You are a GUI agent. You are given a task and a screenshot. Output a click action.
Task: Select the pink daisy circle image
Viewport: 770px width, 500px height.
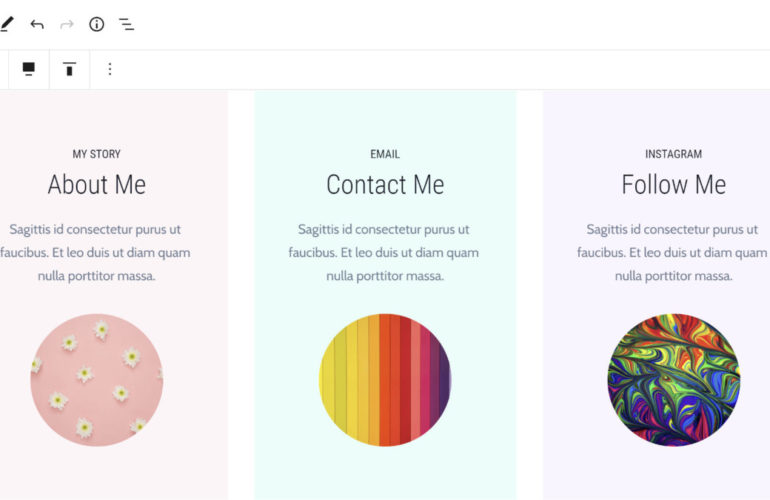tap(96, 380)
